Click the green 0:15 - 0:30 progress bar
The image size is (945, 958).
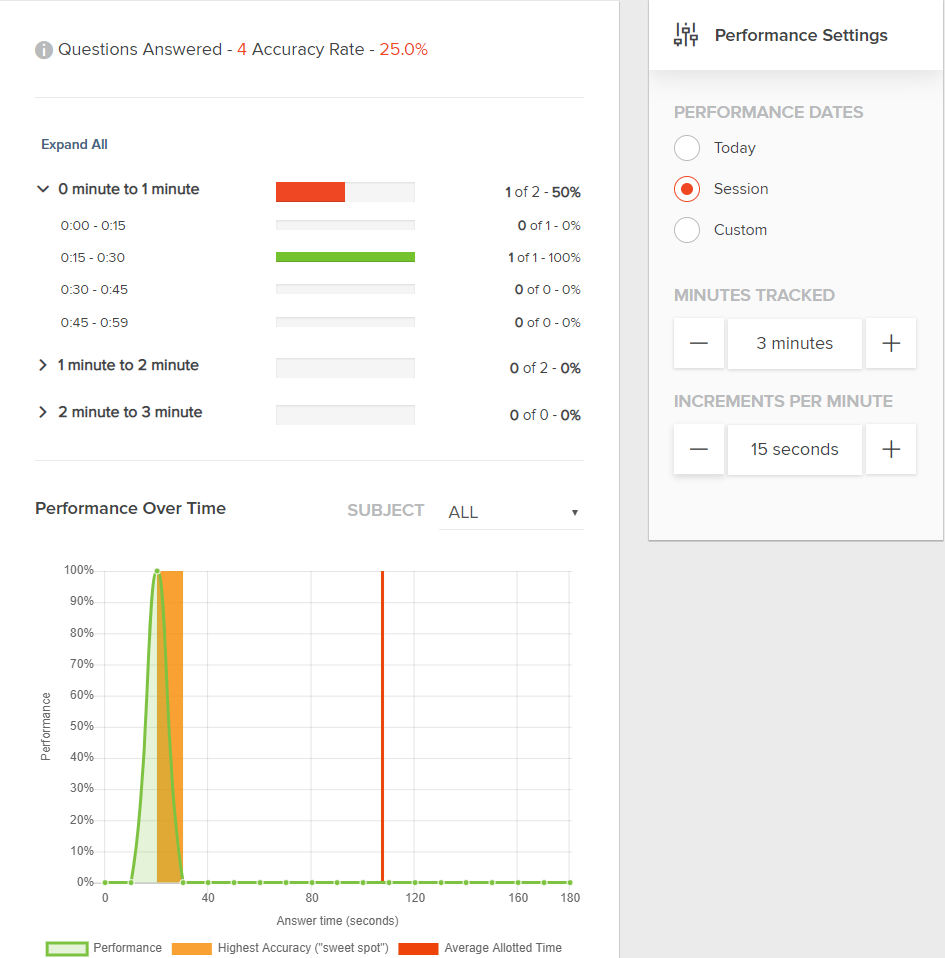[345, 257]
